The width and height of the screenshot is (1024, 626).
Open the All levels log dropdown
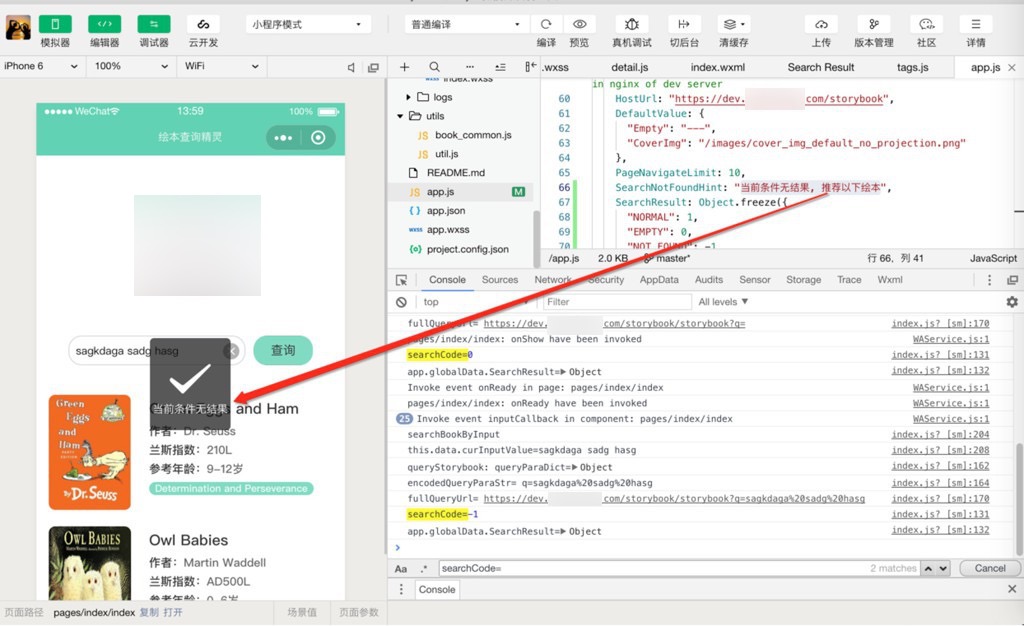723,302
